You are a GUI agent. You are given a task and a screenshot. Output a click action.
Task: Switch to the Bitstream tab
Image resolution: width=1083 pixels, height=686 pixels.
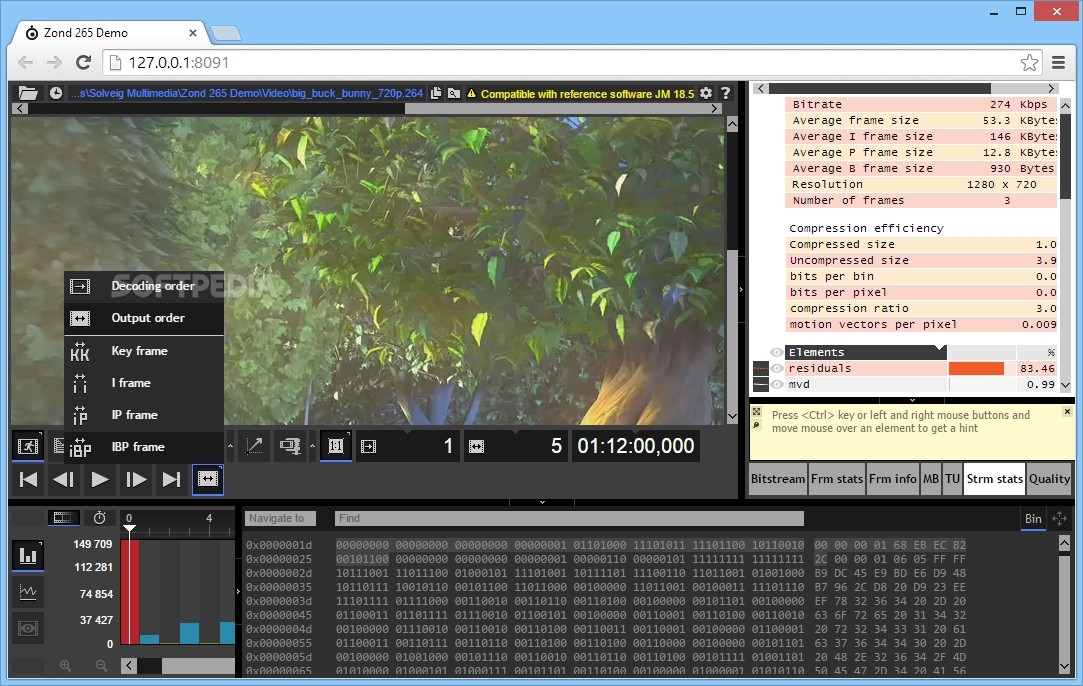pos(778,479)
